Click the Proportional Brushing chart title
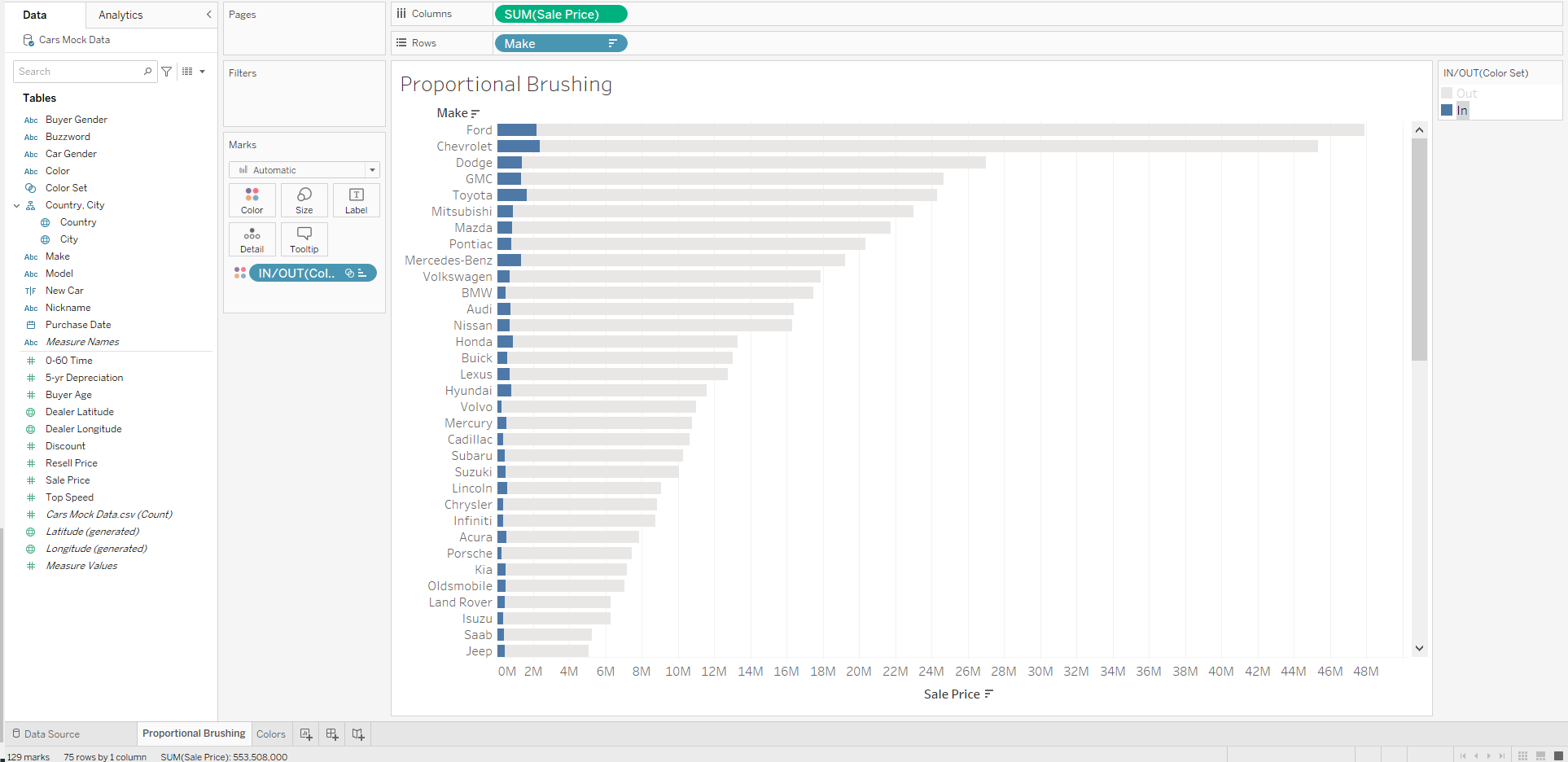The width and height of the screenshot is (1568, 762). pyautogui.click(x=506, y=85)
